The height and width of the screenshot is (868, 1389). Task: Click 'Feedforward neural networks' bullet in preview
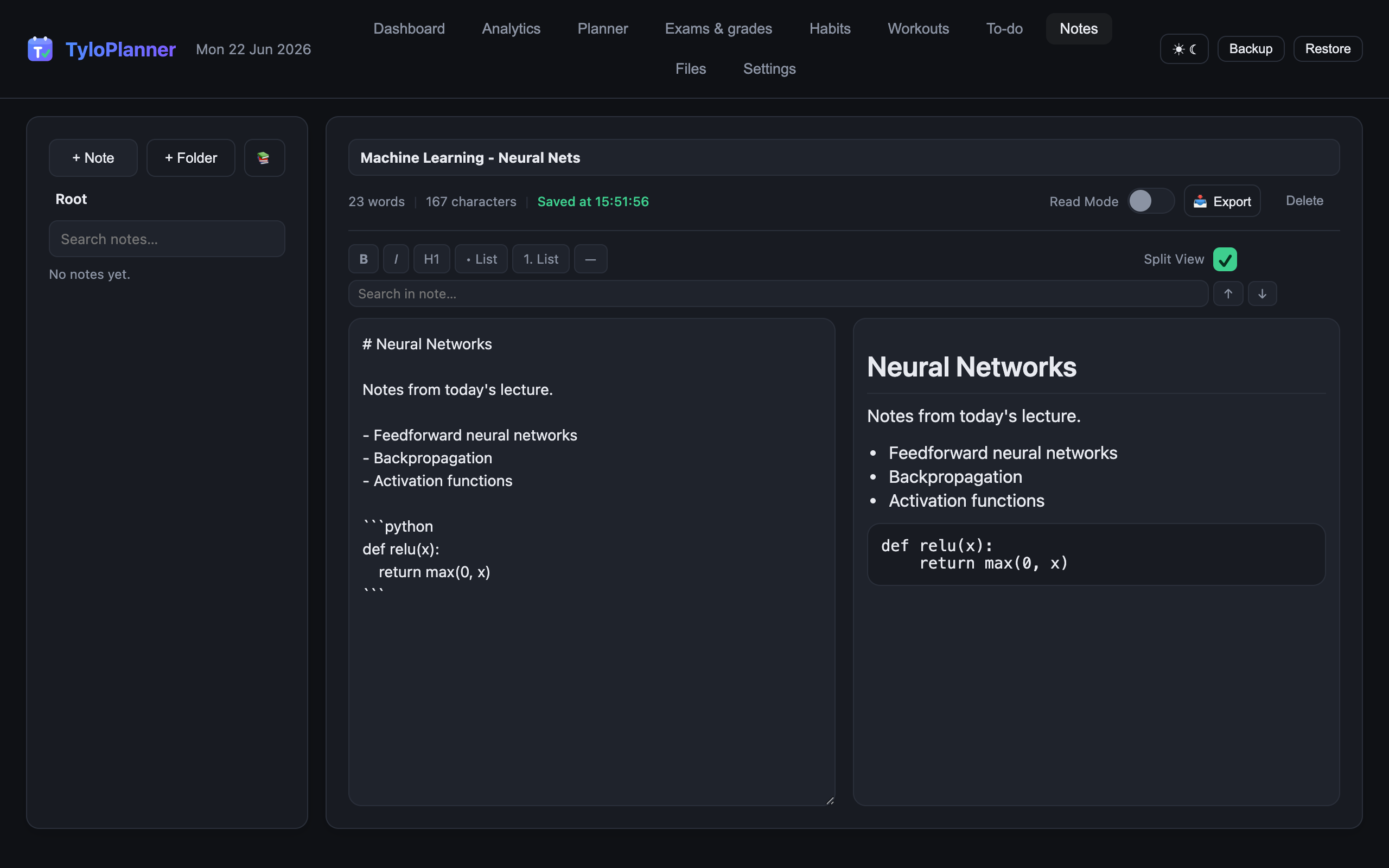[x=1003, y=453]
